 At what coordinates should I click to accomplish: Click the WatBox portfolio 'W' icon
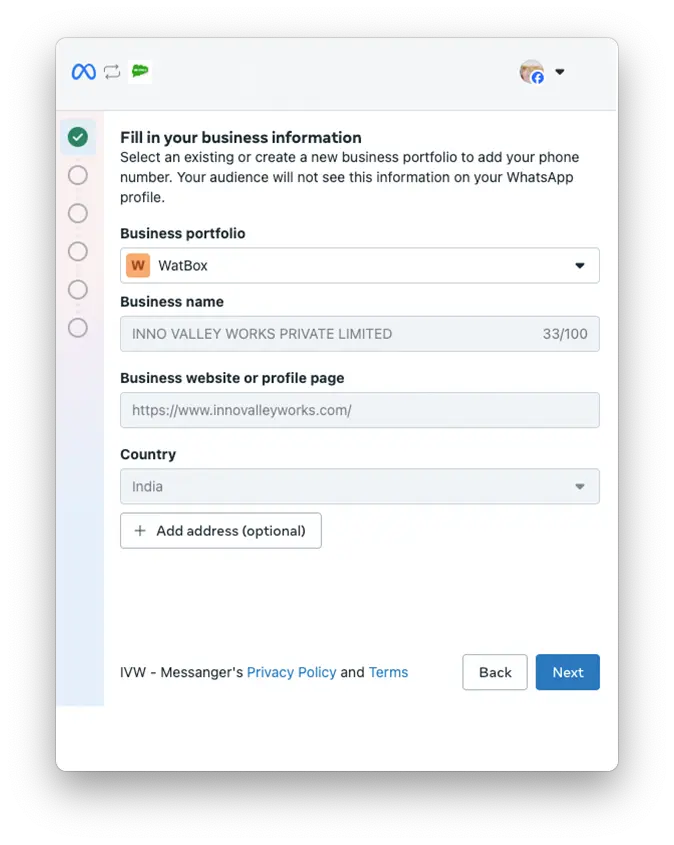[139, 265]
